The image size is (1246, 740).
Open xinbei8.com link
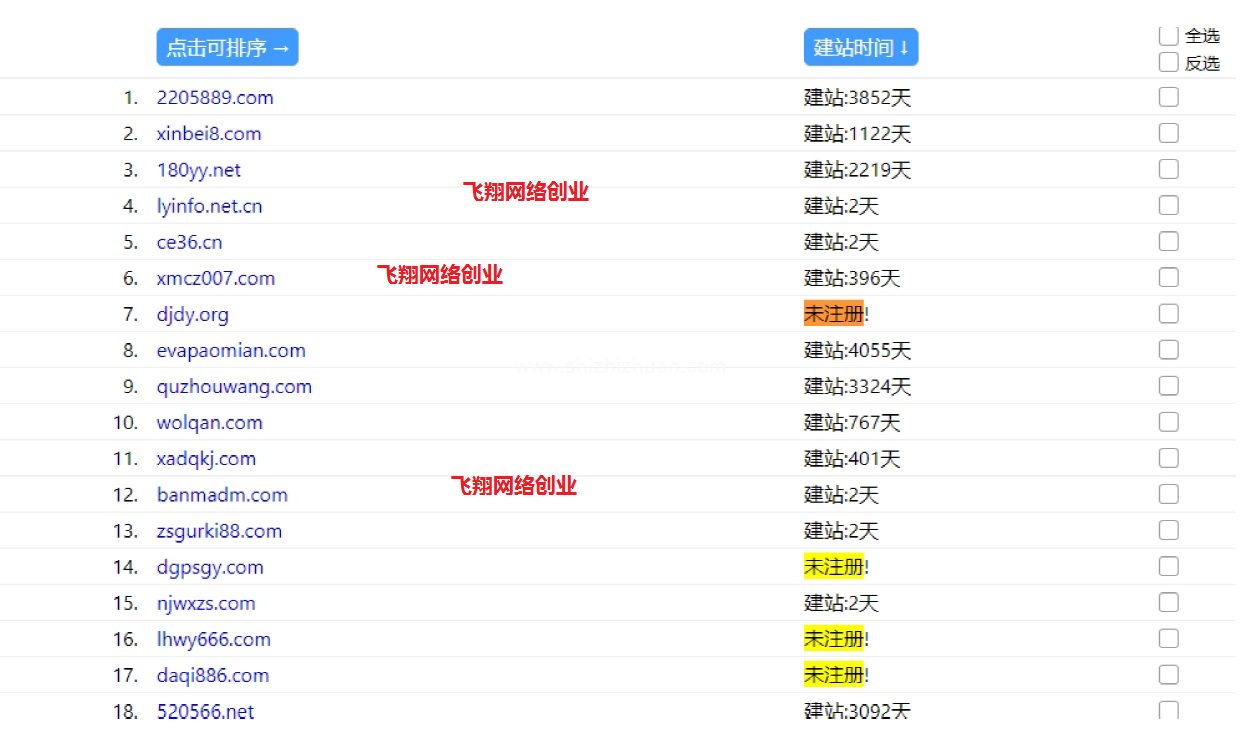[209, 134]
